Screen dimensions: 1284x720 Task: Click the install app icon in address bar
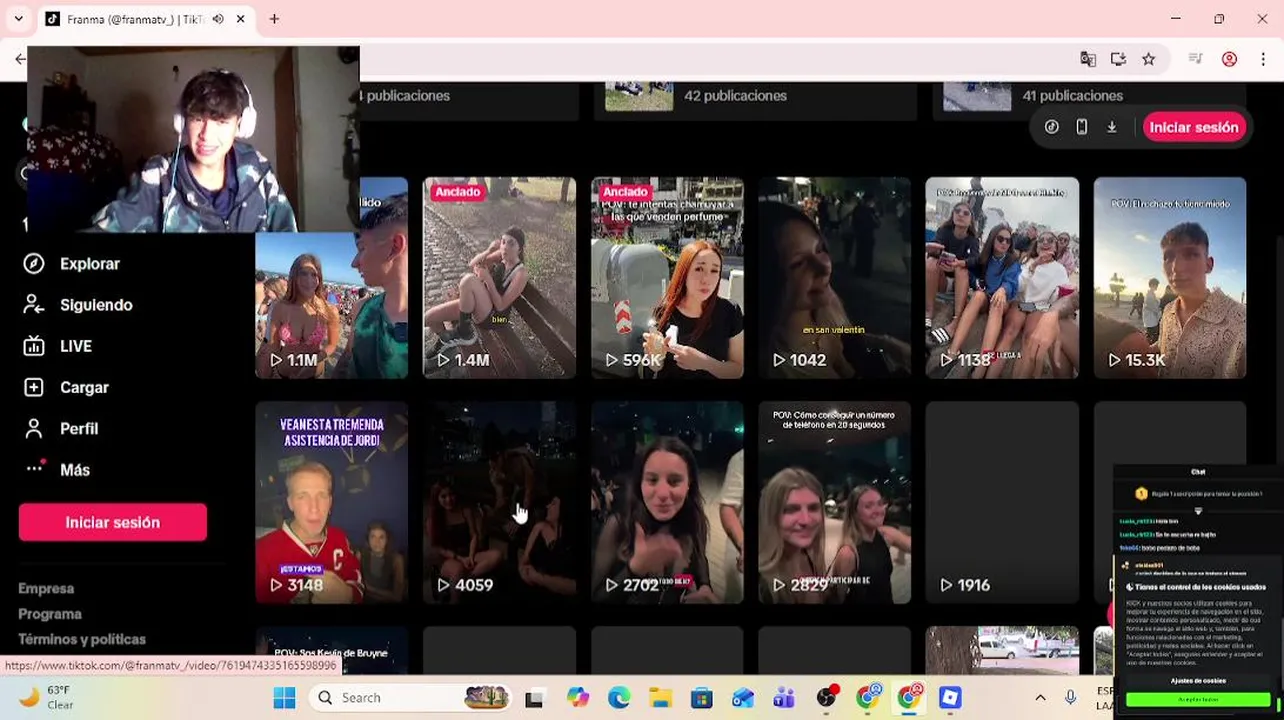click(x=1118, y=59)
